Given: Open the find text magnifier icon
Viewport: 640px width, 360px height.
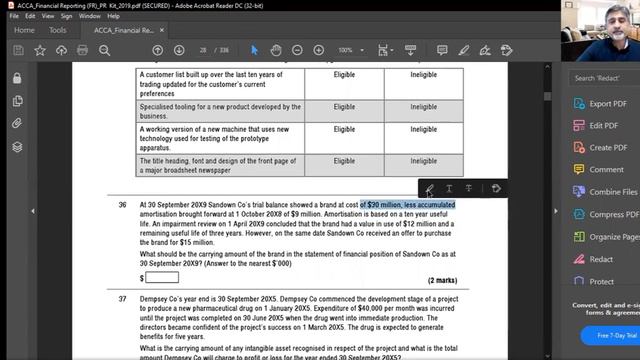Looking at the screenshot, I should pos(104,50).
